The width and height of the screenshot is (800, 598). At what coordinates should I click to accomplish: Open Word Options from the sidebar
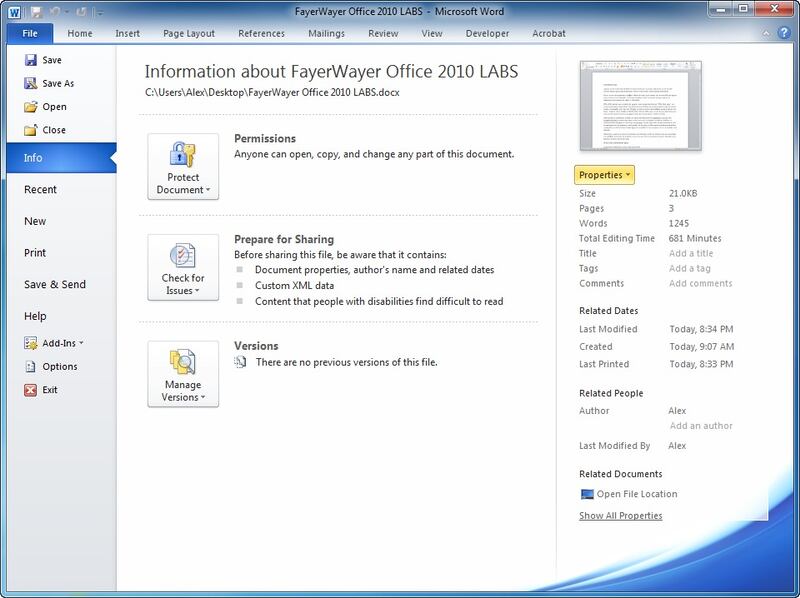click(59, 367)
